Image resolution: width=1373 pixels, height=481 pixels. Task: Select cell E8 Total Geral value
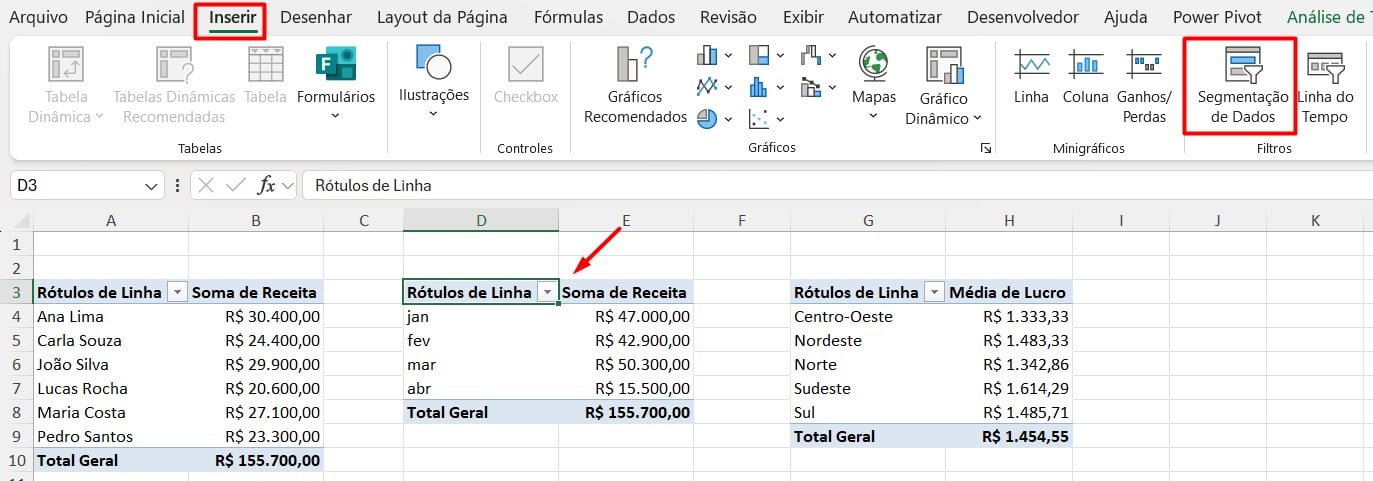pos(625,412)
